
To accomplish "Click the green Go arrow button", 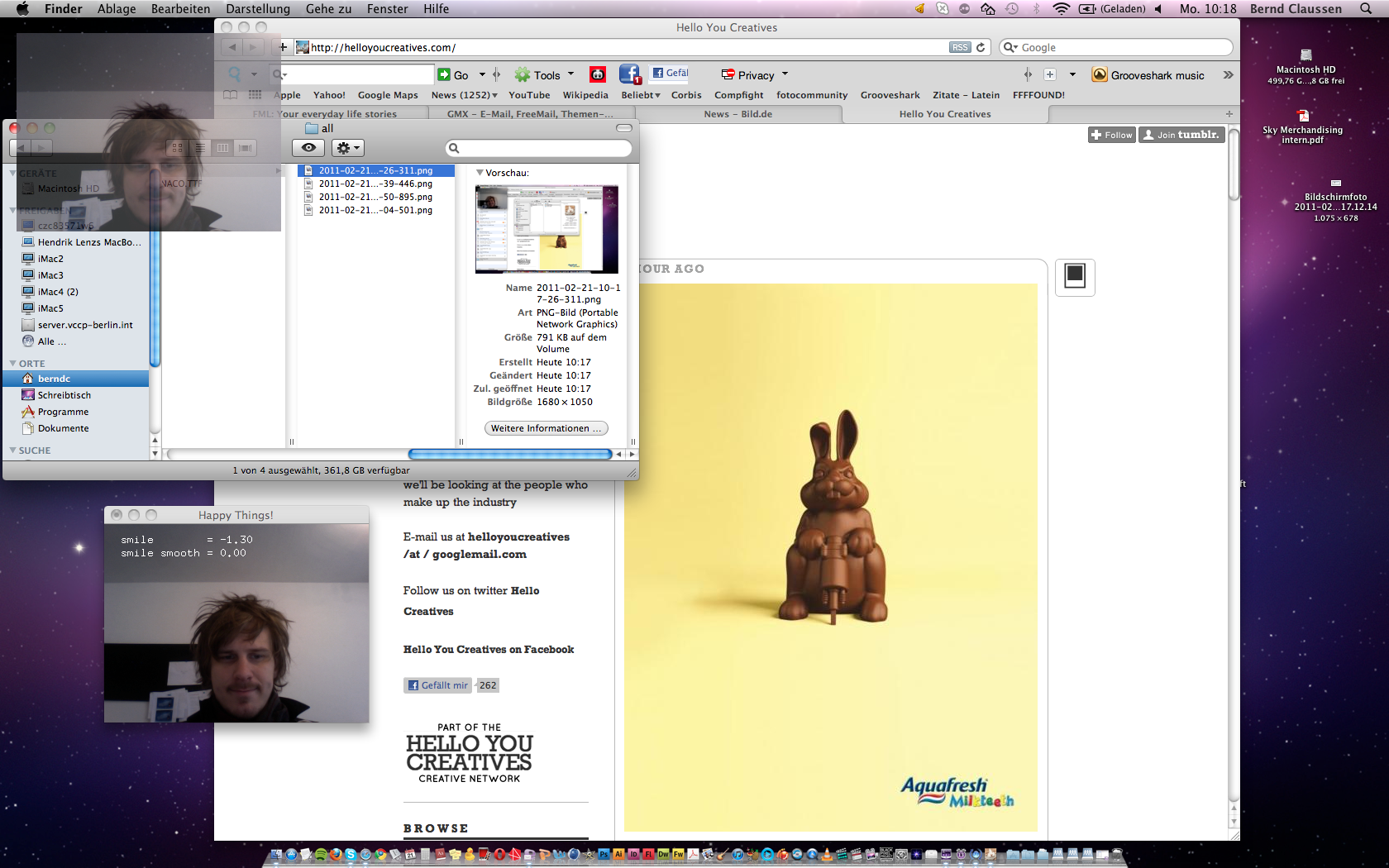I will (445, 75).
